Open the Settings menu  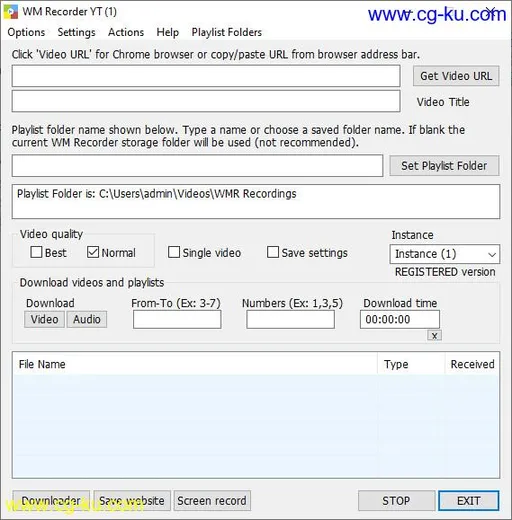(76, 32)
